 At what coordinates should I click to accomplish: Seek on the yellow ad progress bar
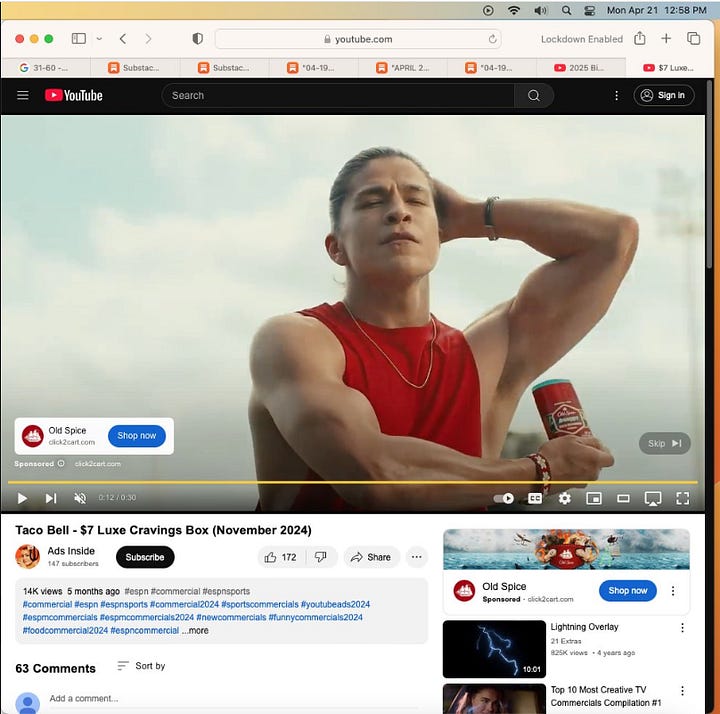pos(353,482)
